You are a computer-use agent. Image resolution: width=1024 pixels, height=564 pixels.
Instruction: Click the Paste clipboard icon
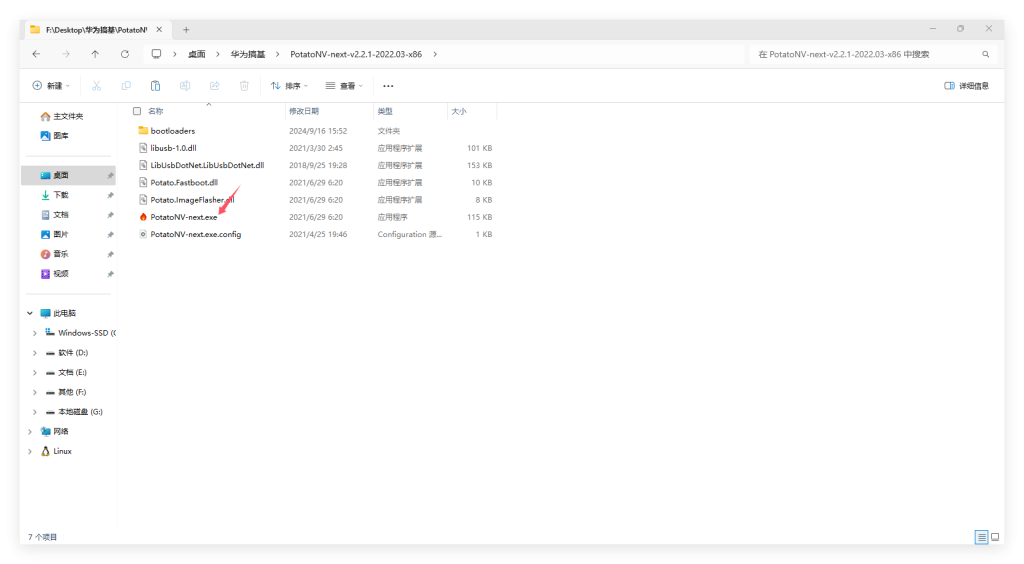pos(155,86)
